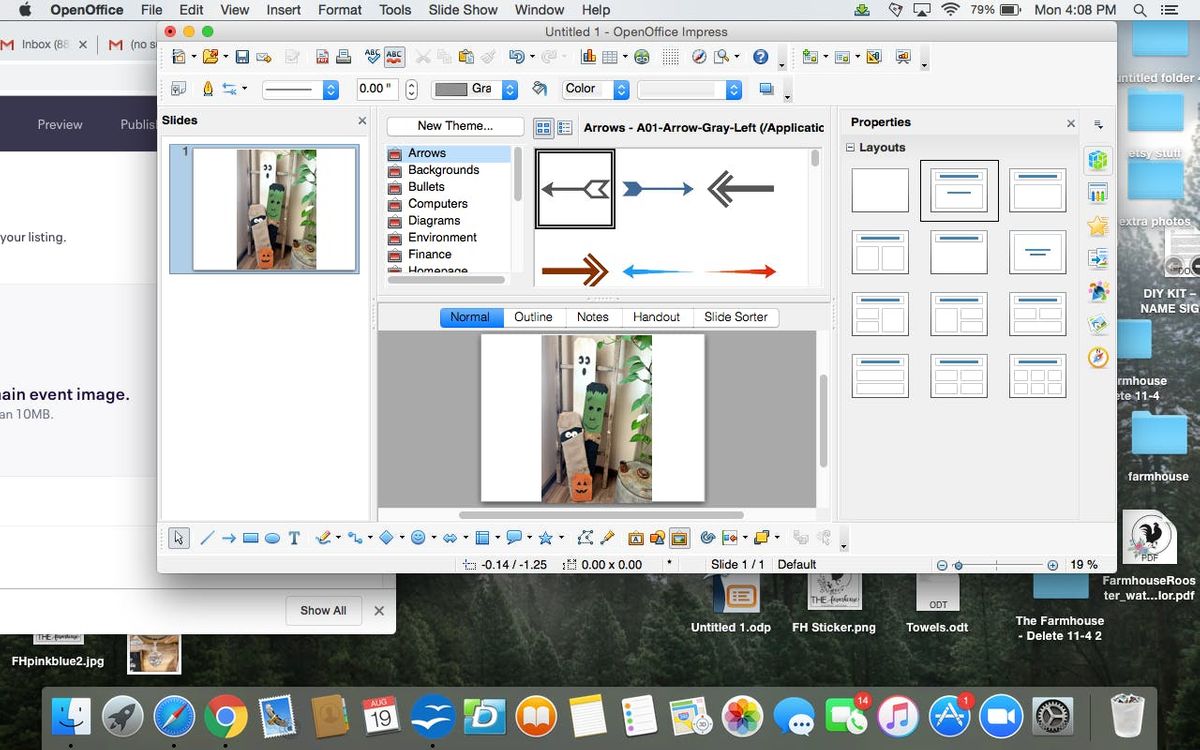Open the Stars shapes dropdown arrow
This screenshot has height=750, width=1200.
(x=561, y=538)
